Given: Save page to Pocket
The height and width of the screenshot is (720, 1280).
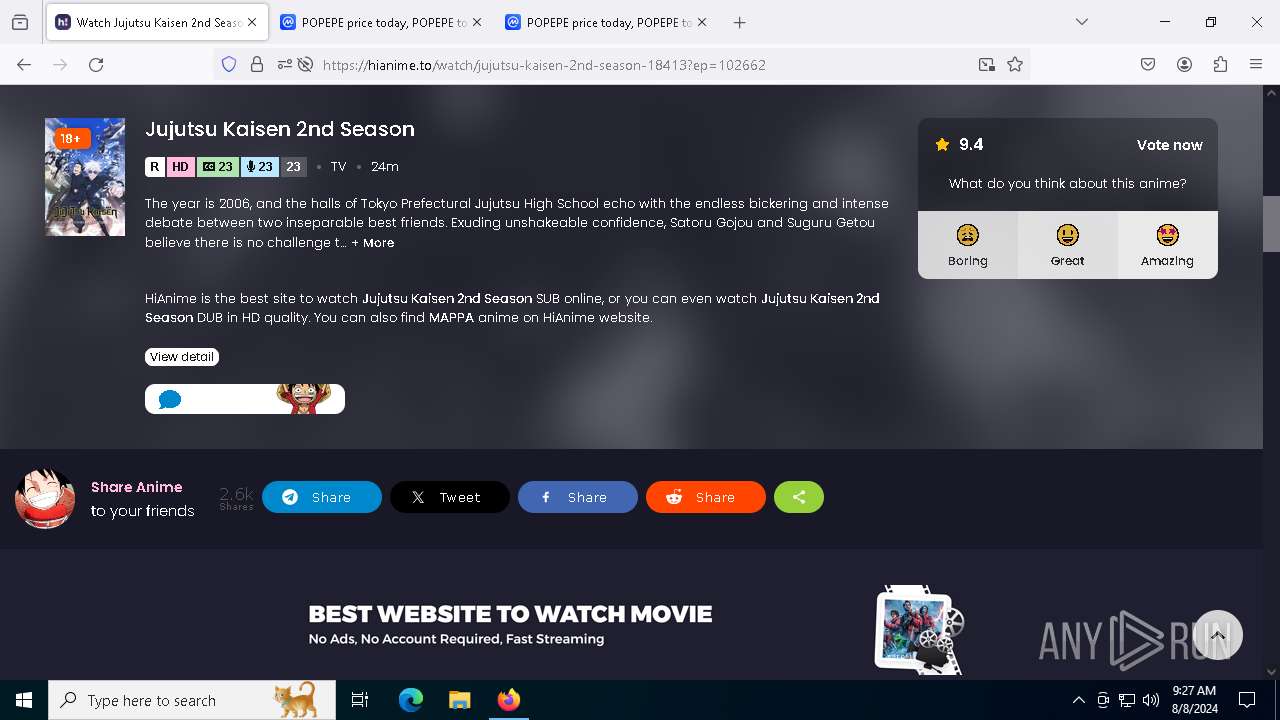Looking at the screenshot, I should click(x=1148, y=64).
